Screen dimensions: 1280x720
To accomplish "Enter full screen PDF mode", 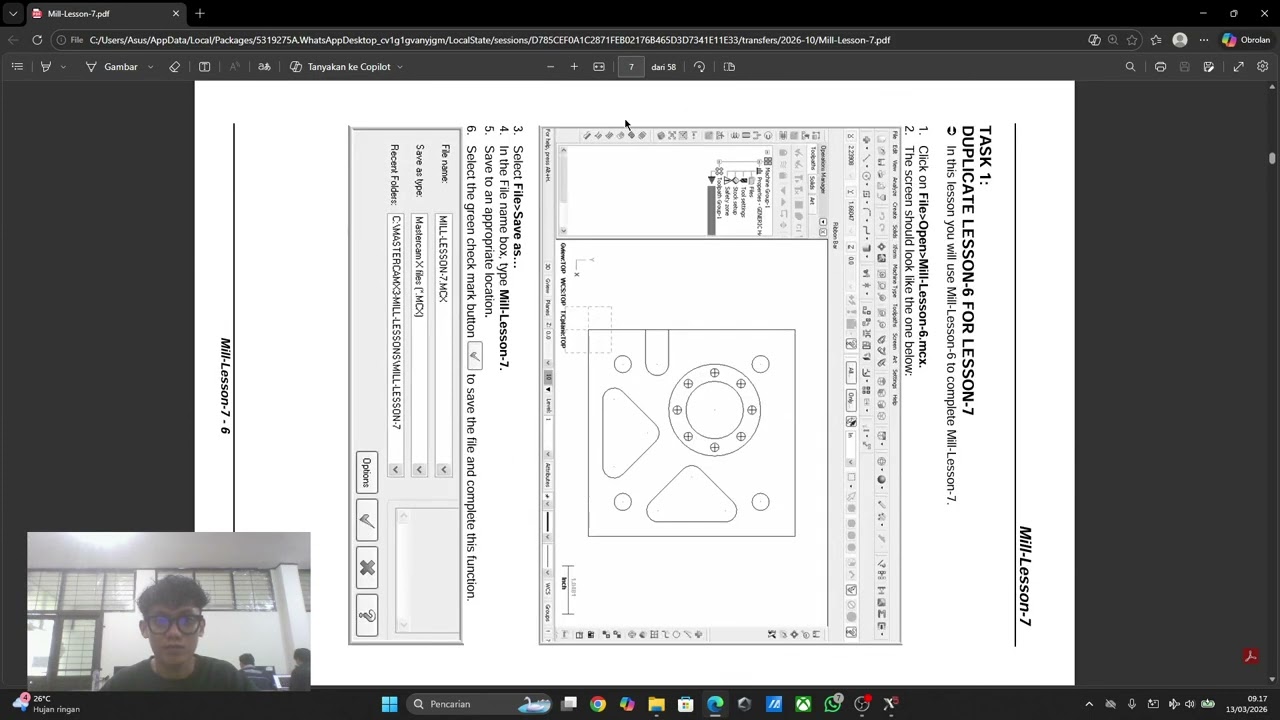I will [x=1238, y=67].
